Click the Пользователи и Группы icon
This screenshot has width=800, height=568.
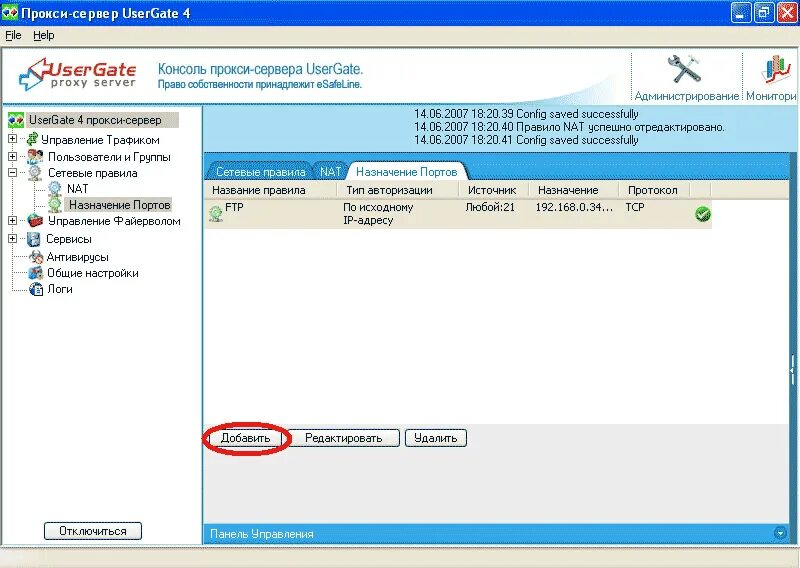click(35, 157)
